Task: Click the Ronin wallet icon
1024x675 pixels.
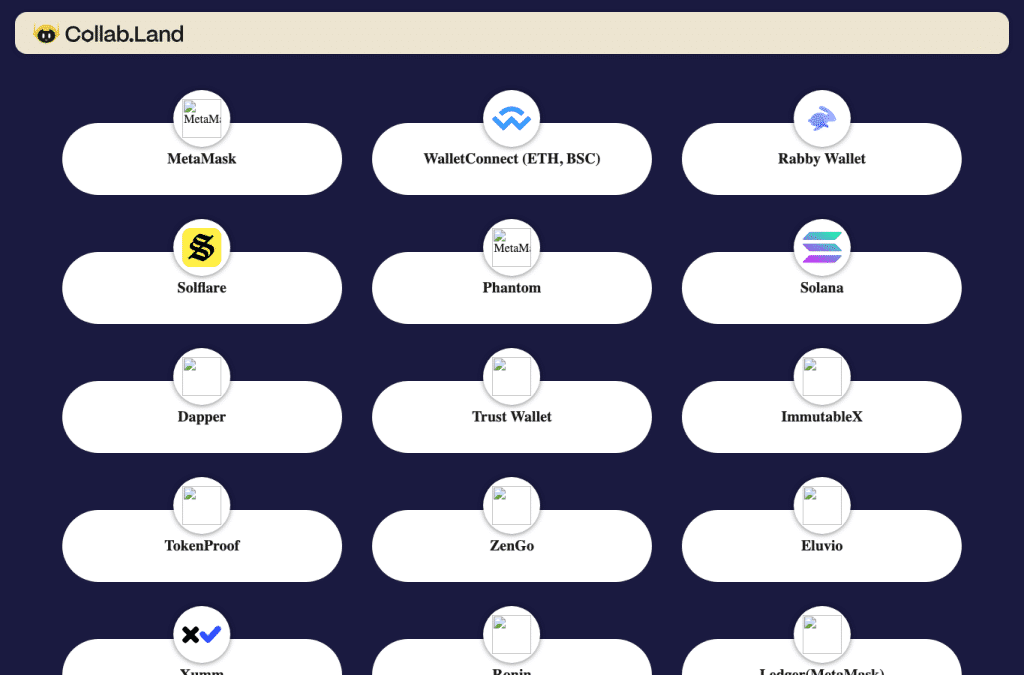Action: pos(511,635)
